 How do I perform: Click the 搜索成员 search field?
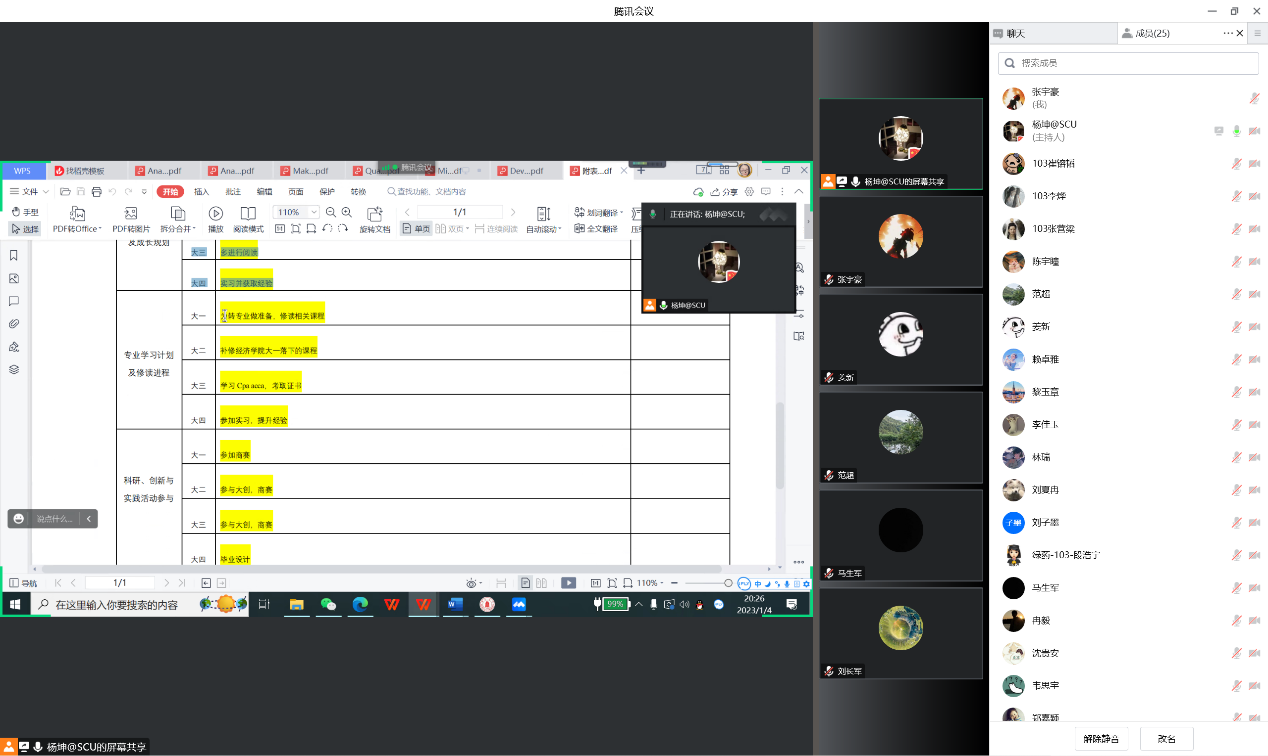point(1128,63)
